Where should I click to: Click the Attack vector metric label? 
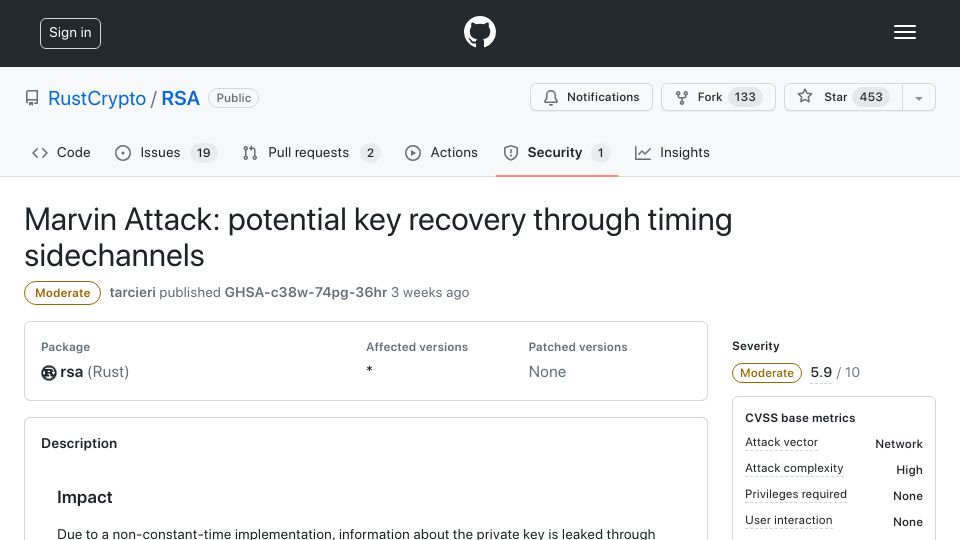781,442
